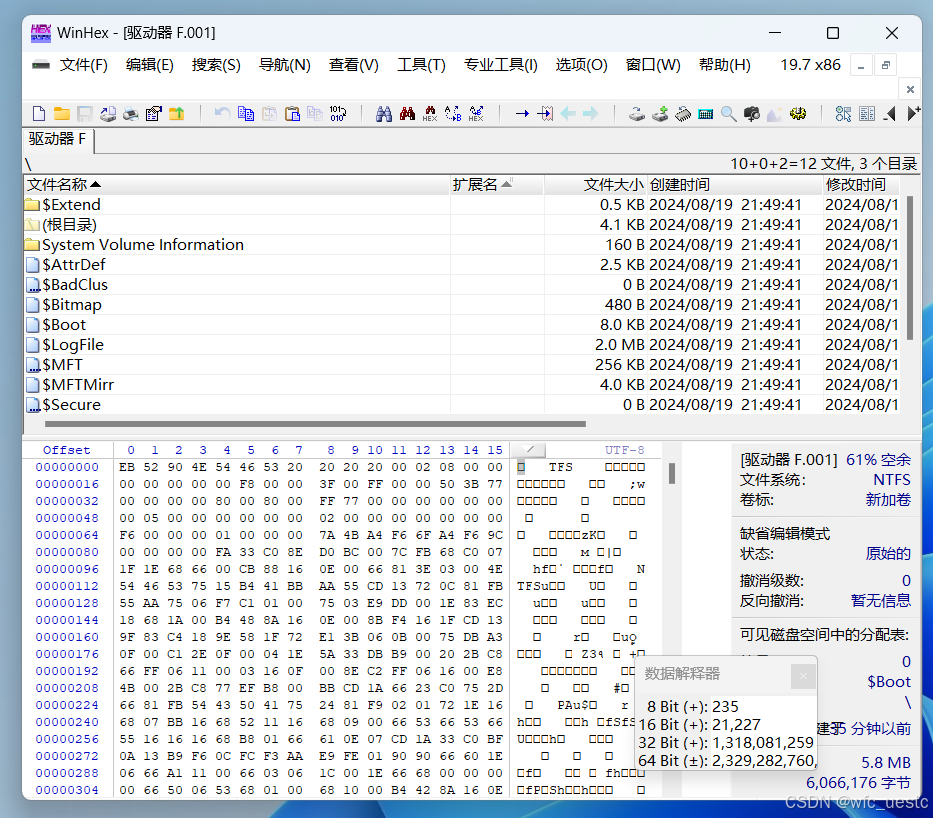Open the Go To Offset tool
The width and height of the screenshot is (933, 818).
point(521,113)
